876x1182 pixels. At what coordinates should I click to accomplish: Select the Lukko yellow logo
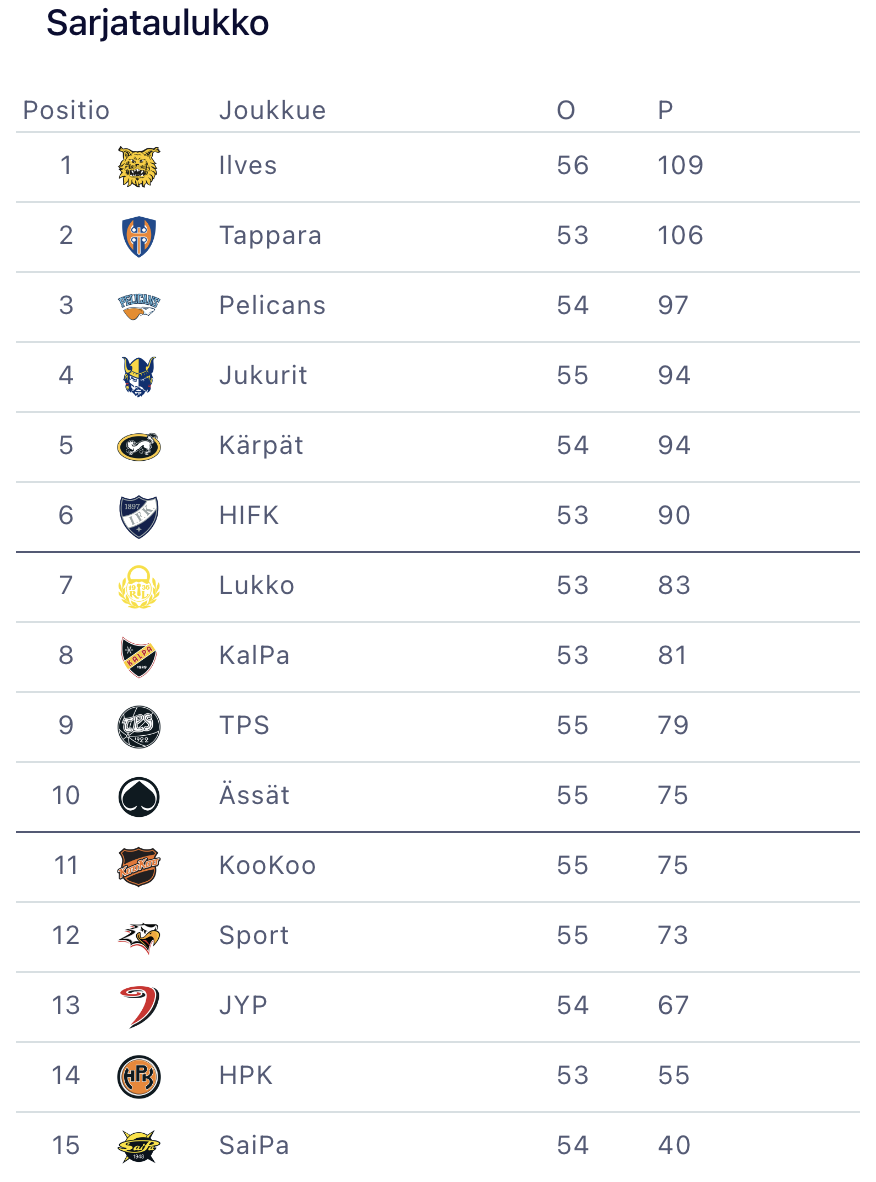coord(139,586)
